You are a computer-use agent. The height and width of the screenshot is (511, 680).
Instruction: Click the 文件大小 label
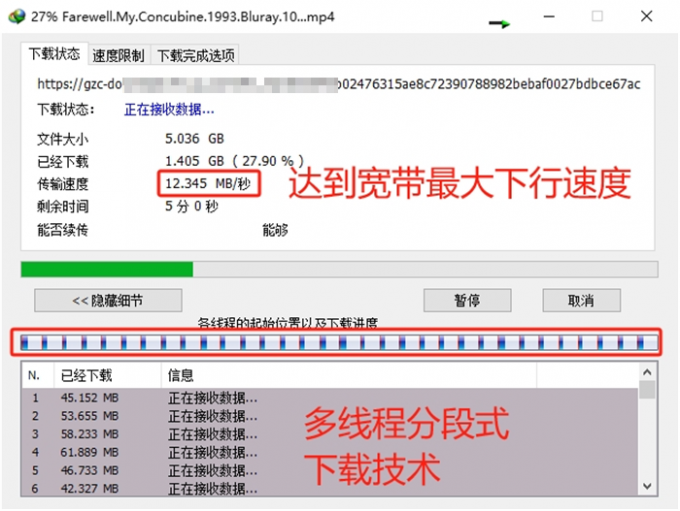63,139
